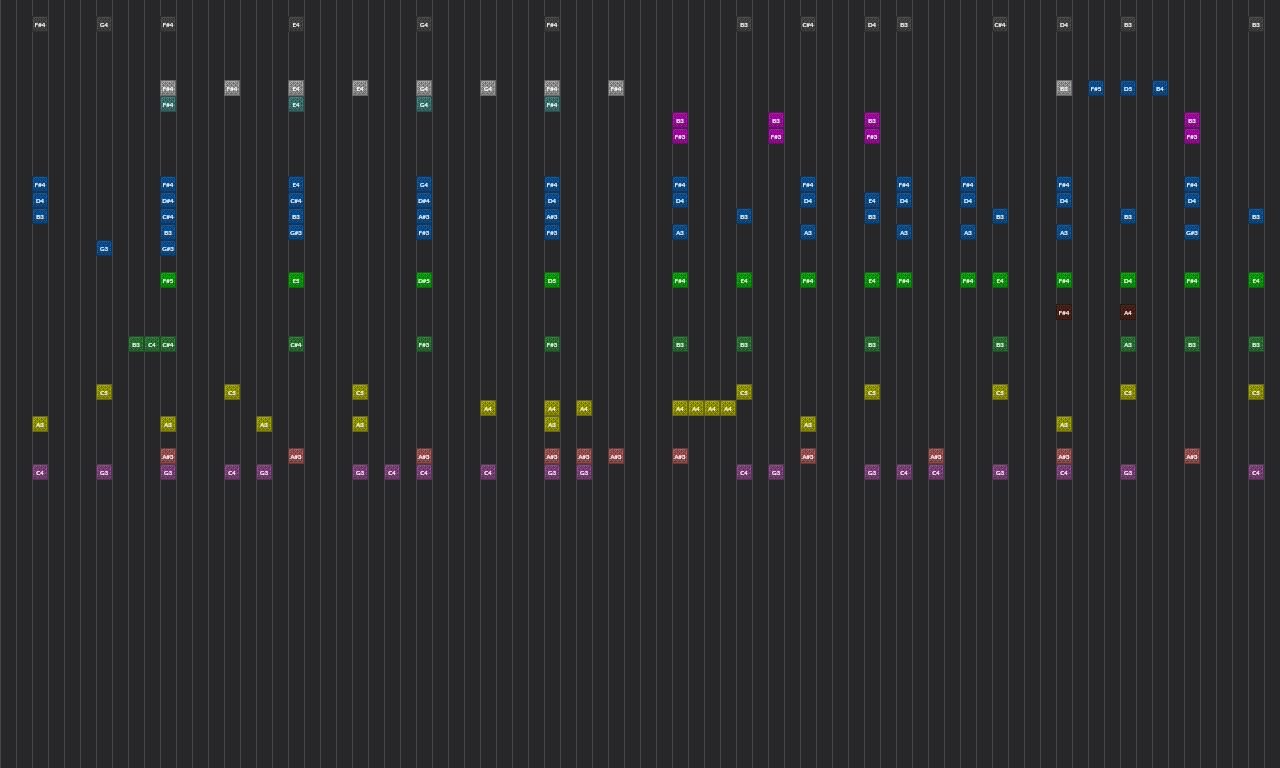Select the blue G4 note block

point(424,184)
